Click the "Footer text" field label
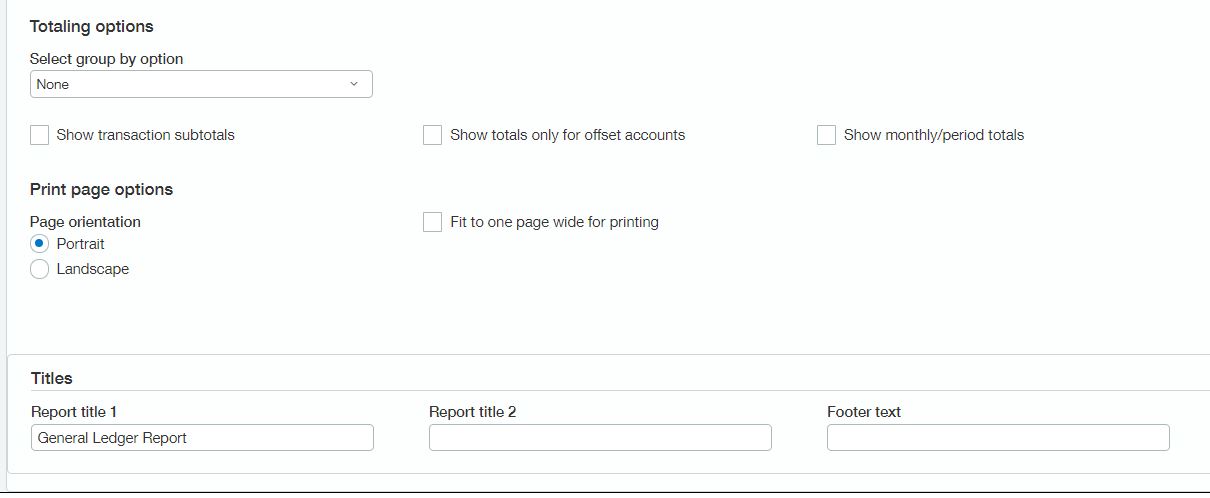1210x498 pixels. point(864,412)
